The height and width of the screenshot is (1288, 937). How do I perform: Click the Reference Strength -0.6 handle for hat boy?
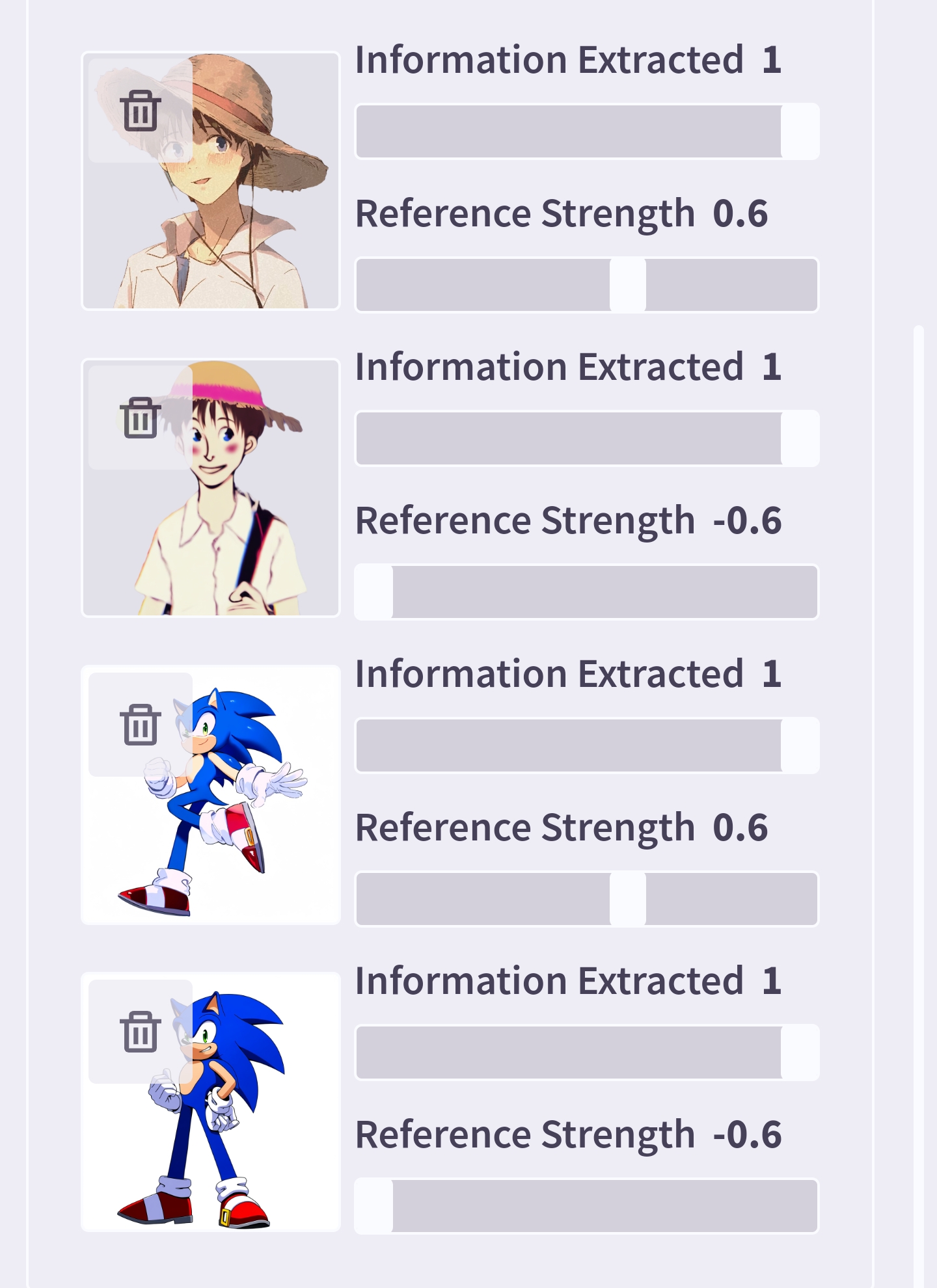(x=375, y=592)
